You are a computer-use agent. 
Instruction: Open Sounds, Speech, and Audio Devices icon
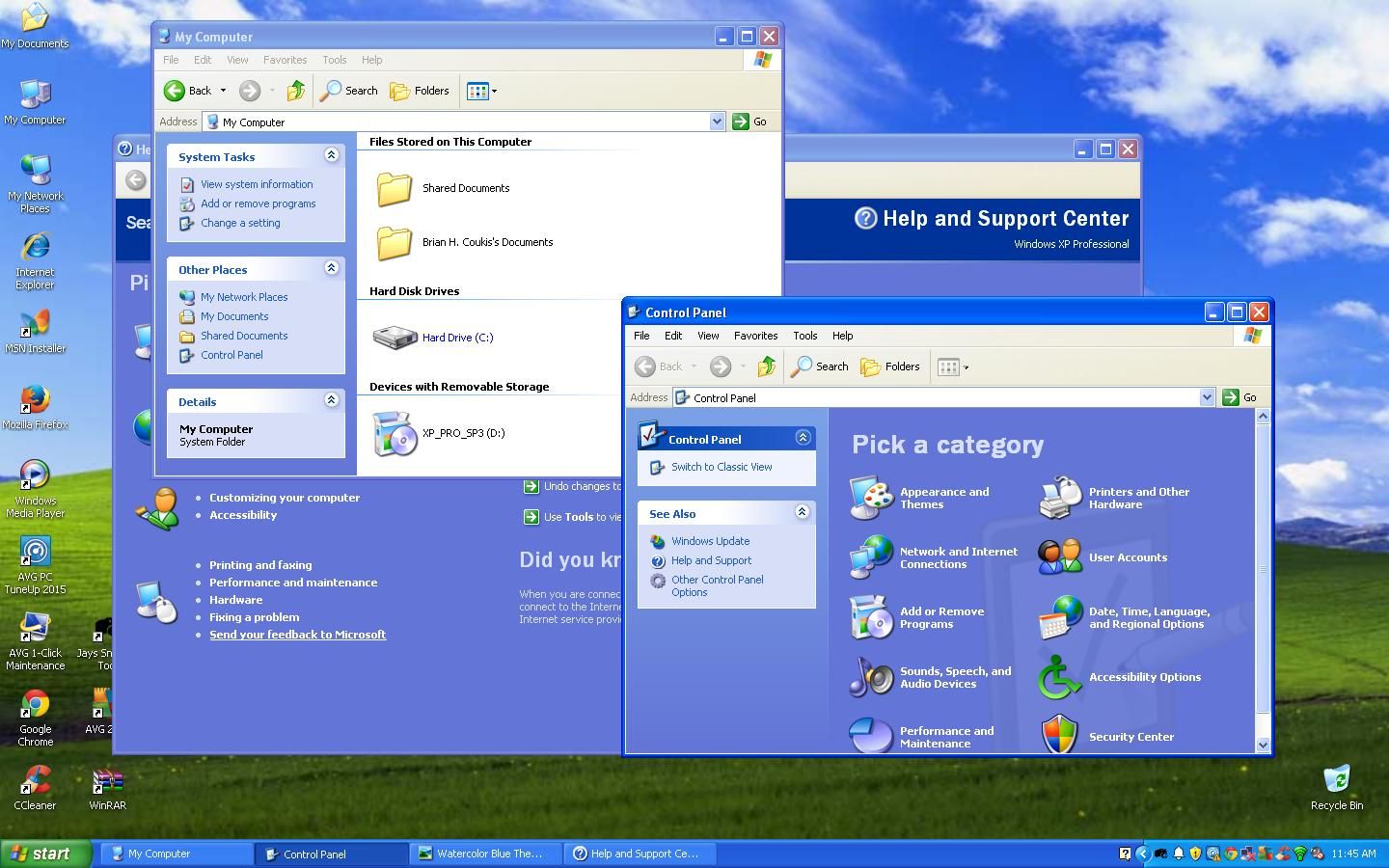click(871, 677)
